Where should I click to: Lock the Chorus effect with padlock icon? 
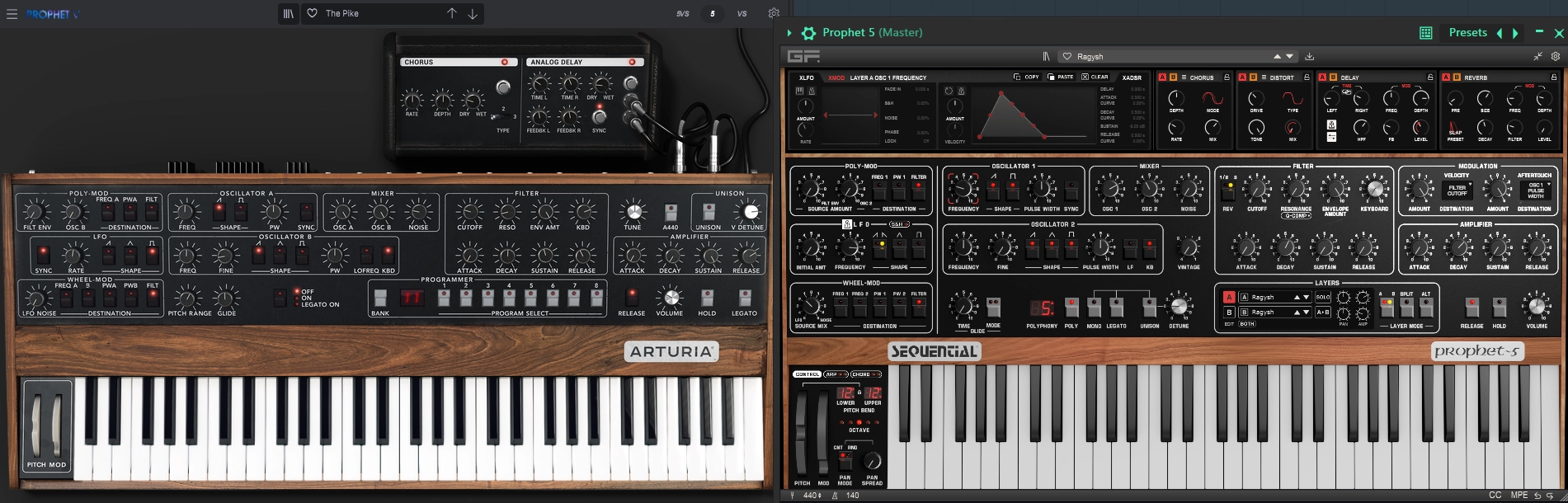click(1227, 78)
